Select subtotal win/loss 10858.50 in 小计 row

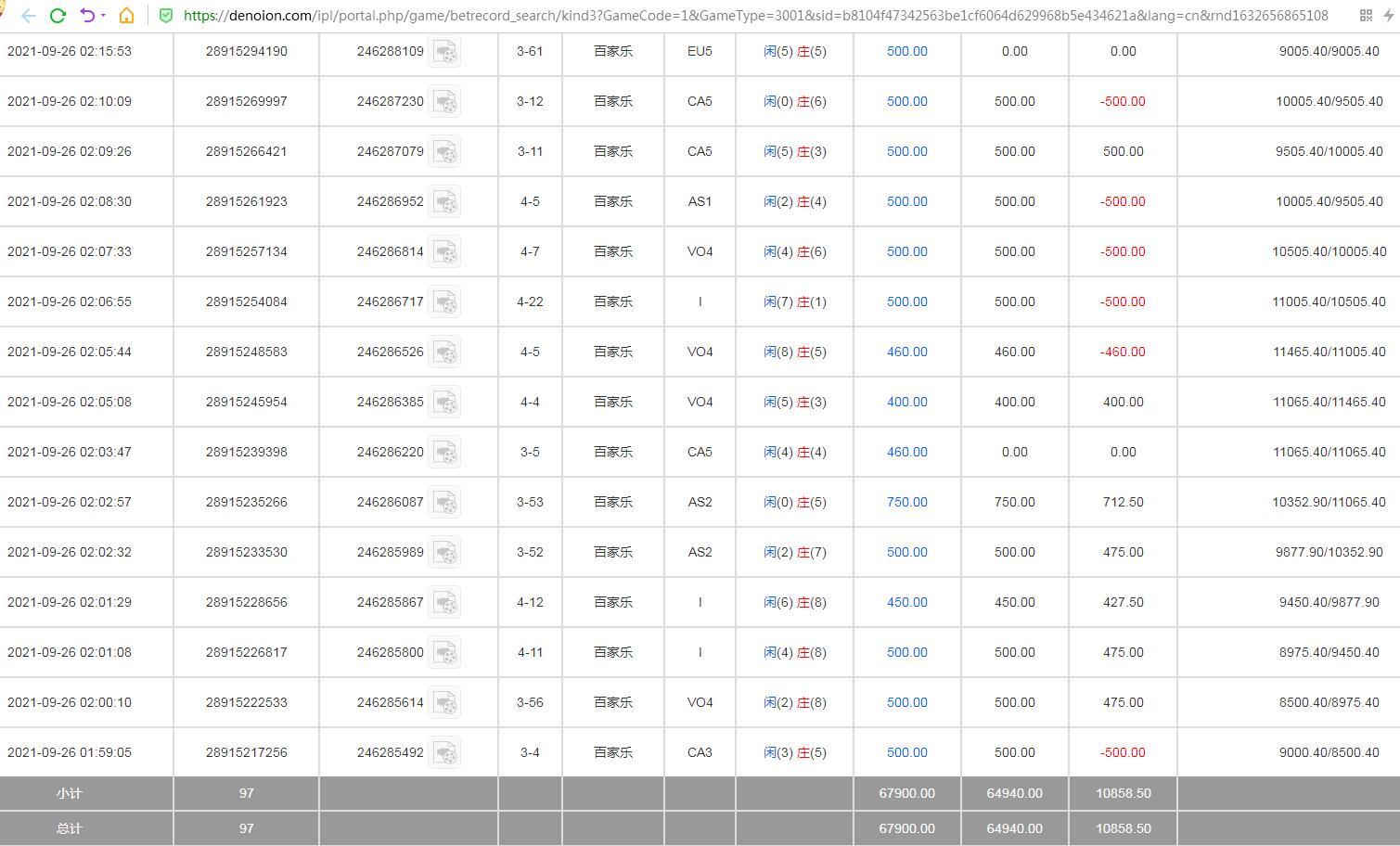coord(1124,794)
